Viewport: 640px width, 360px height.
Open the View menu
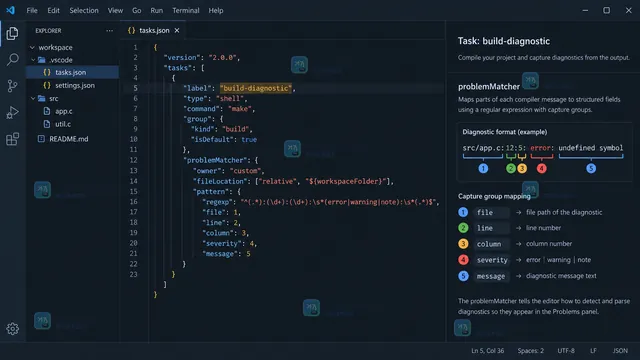(115, 10)
